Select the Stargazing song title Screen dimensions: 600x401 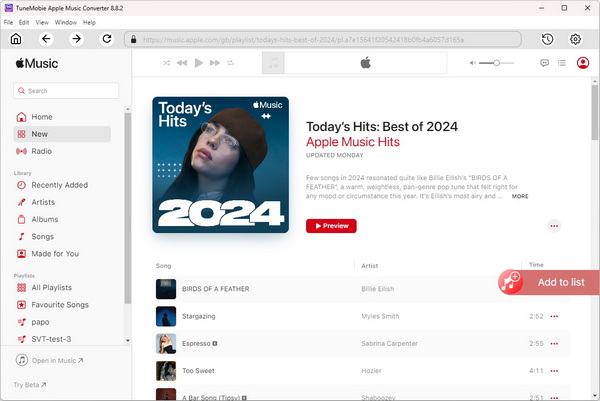(199, 316)
